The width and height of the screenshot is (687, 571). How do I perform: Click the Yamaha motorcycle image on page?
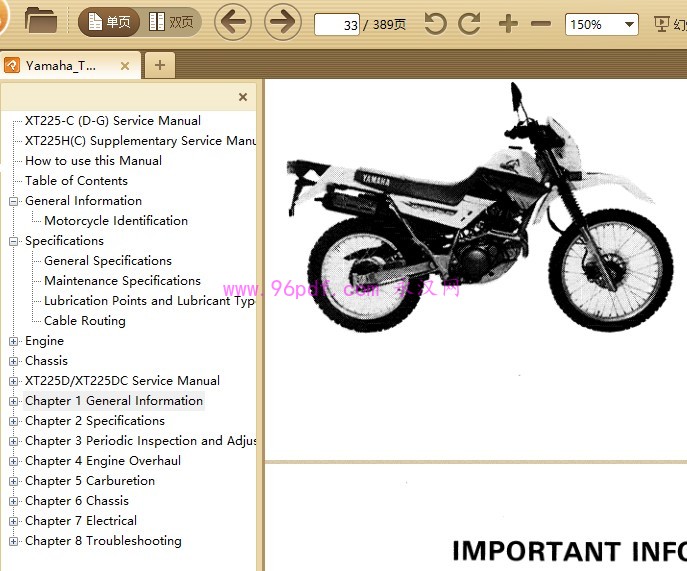480,208
